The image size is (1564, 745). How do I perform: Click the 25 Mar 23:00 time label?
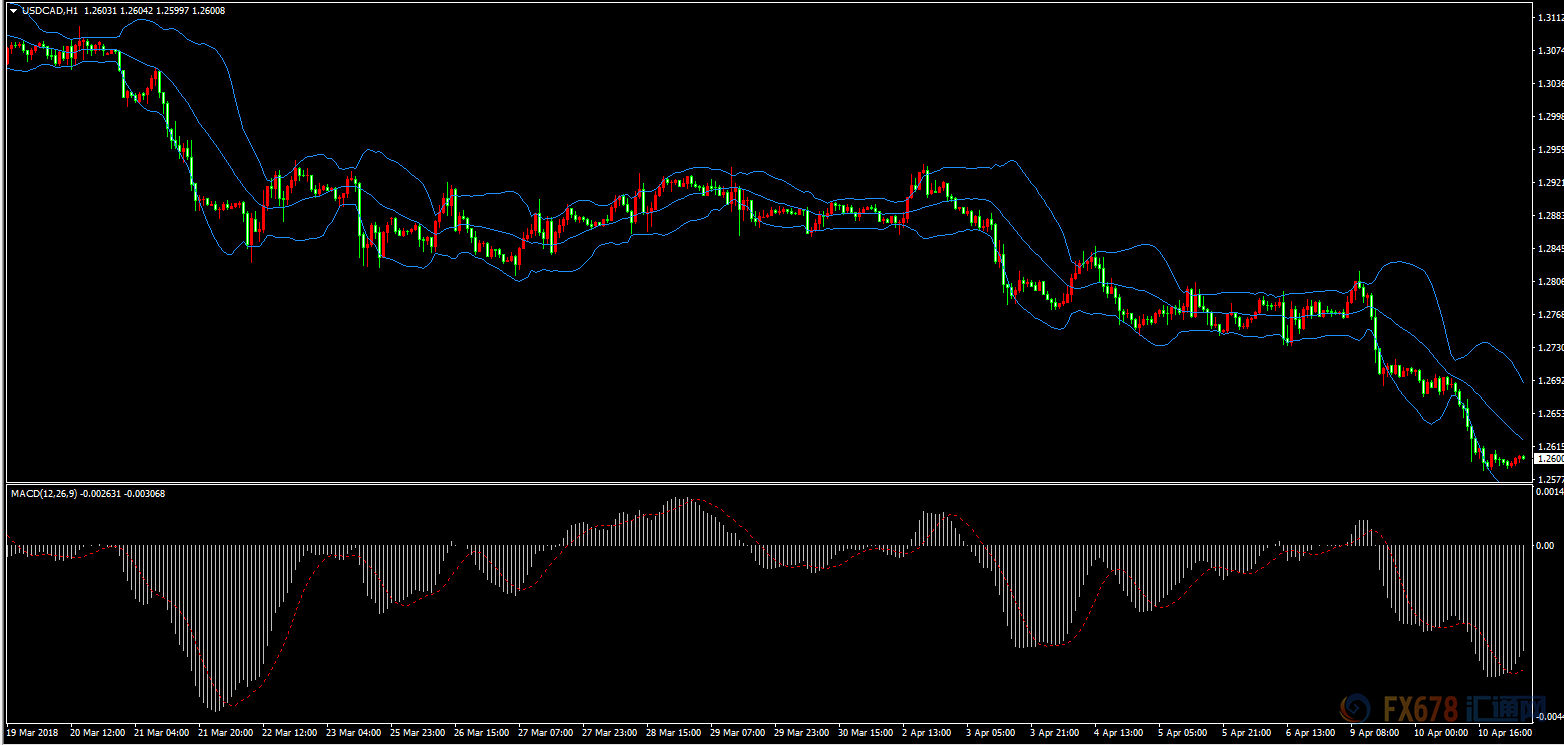click(417, 733)
